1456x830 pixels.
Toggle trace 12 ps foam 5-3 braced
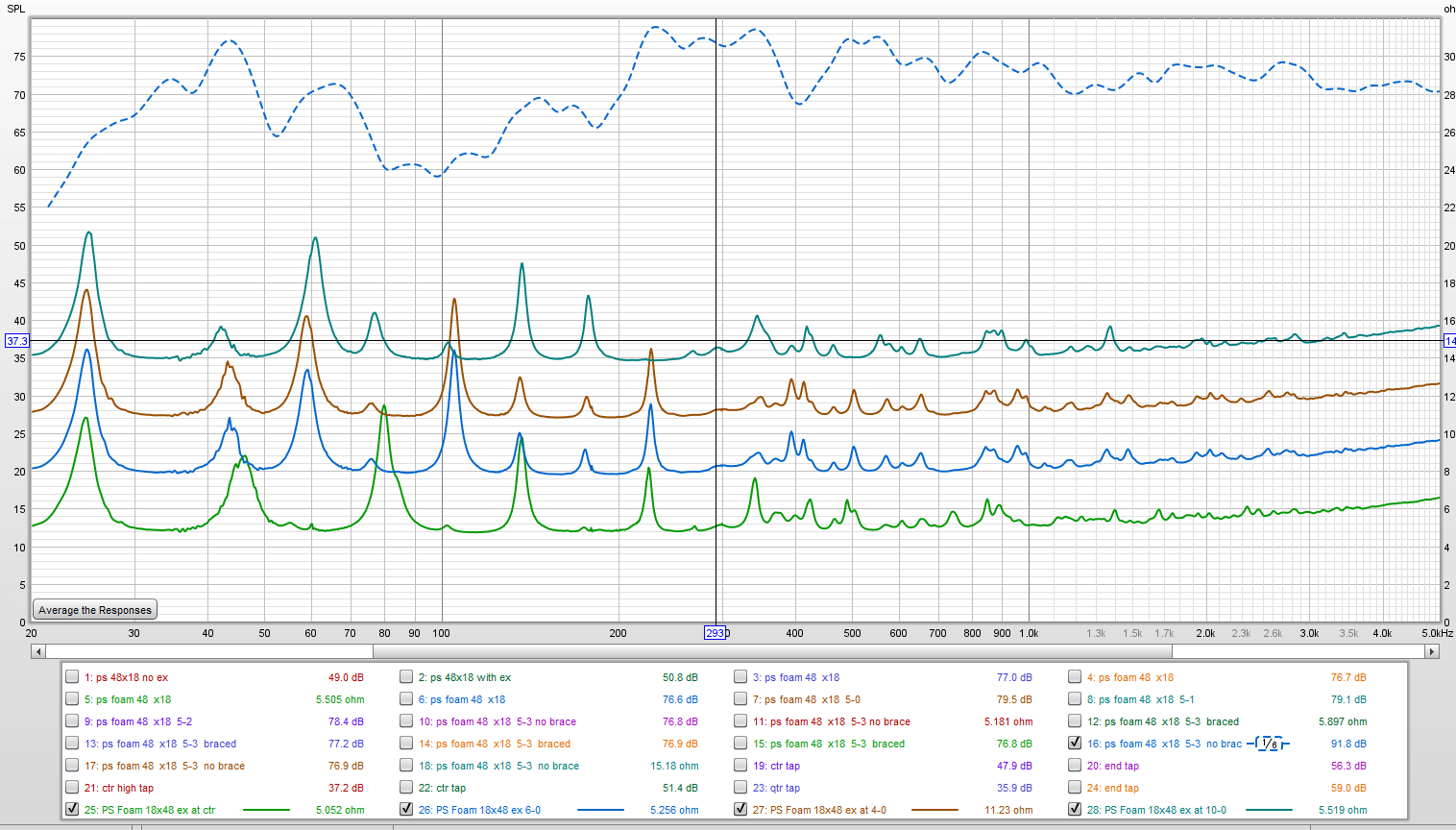click(1075, 720)
